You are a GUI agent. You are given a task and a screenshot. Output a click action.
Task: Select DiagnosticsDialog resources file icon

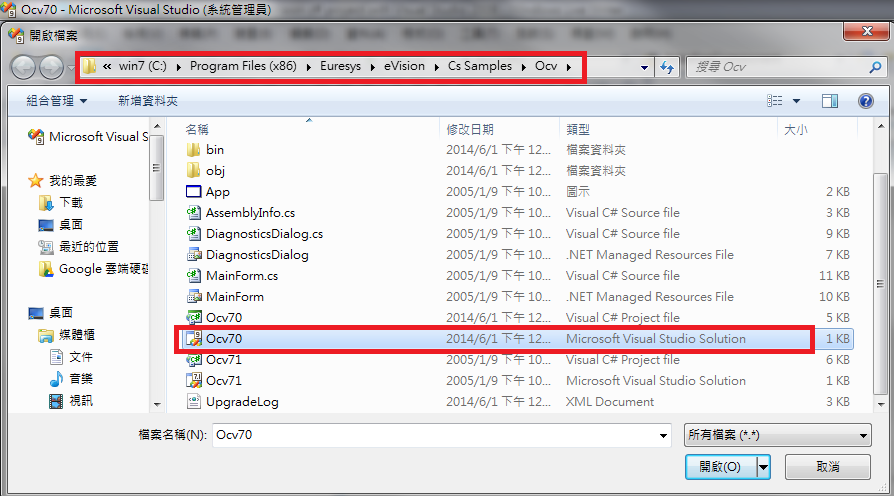tap(194, 255)
